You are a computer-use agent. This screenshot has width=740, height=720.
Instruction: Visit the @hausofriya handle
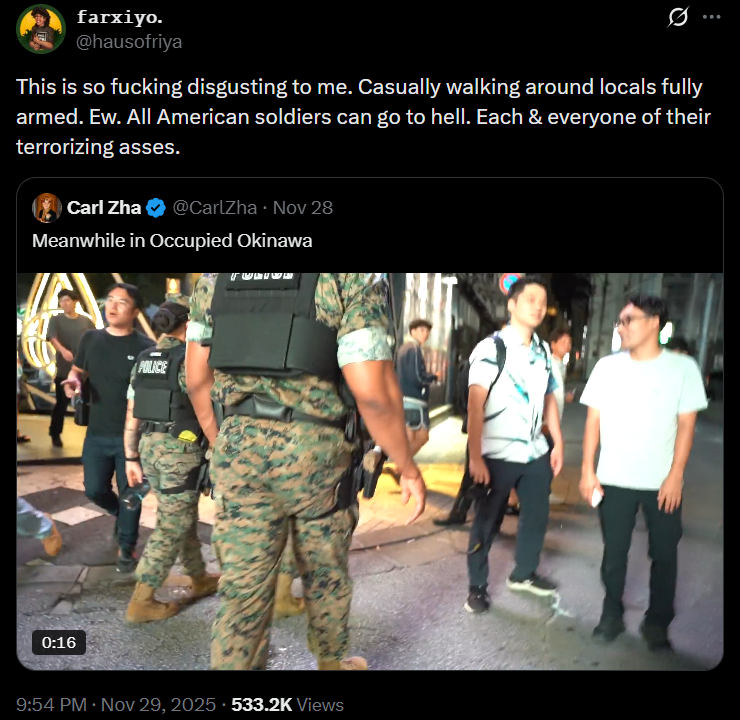[x=129, y=42]
